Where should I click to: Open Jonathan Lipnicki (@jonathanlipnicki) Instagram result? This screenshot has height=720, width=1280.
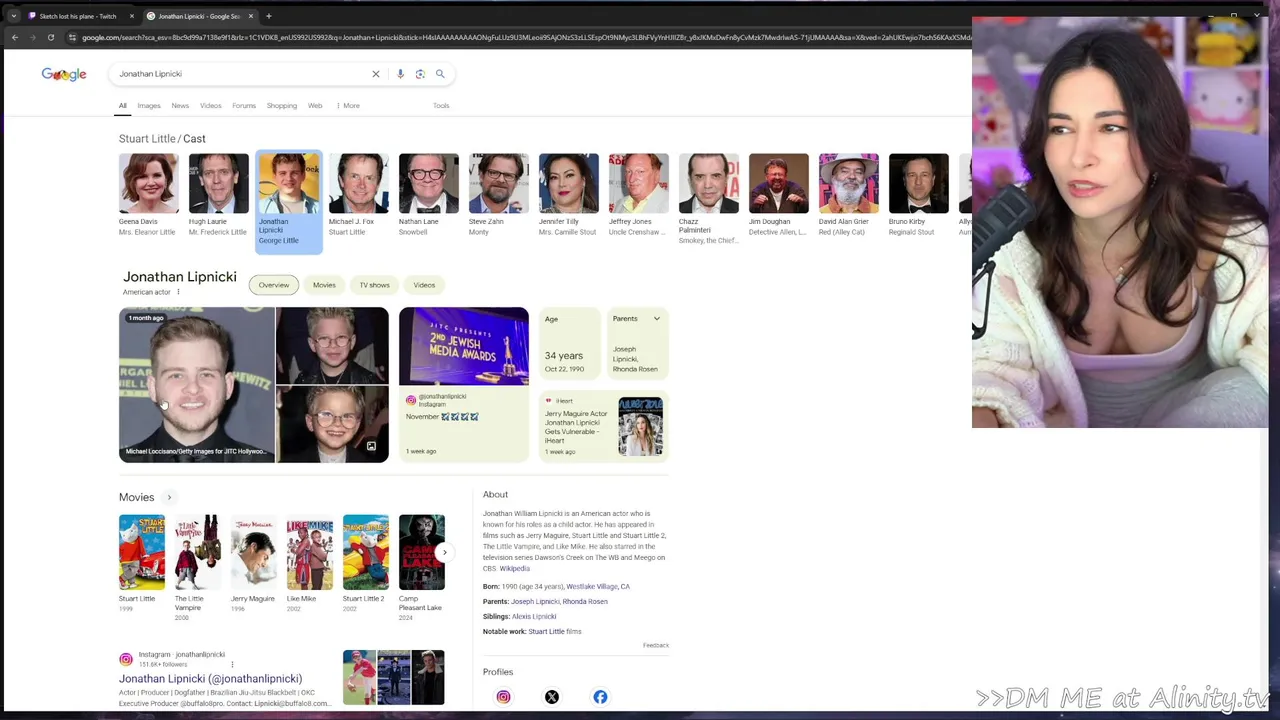[x=210, y=679]
